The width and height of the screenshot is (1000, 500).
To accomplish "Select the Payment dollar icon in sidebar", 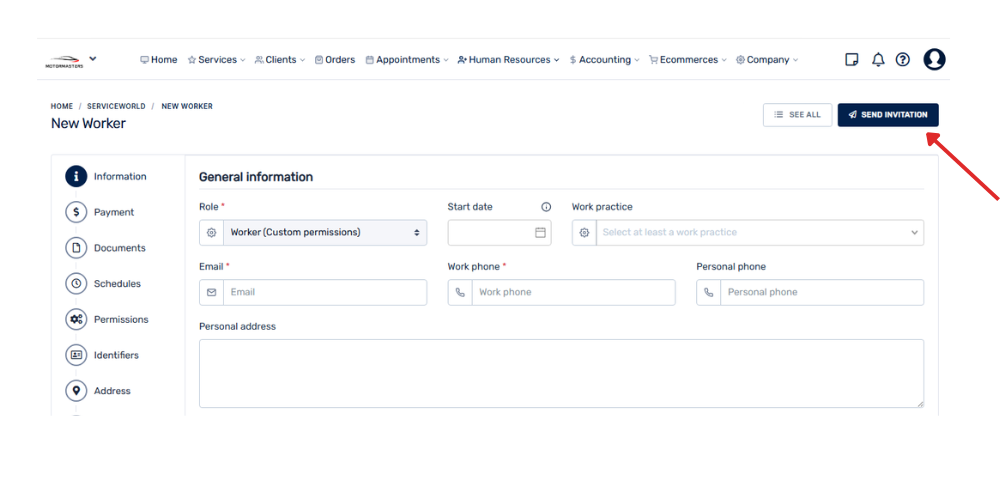I will click(76, 212).
